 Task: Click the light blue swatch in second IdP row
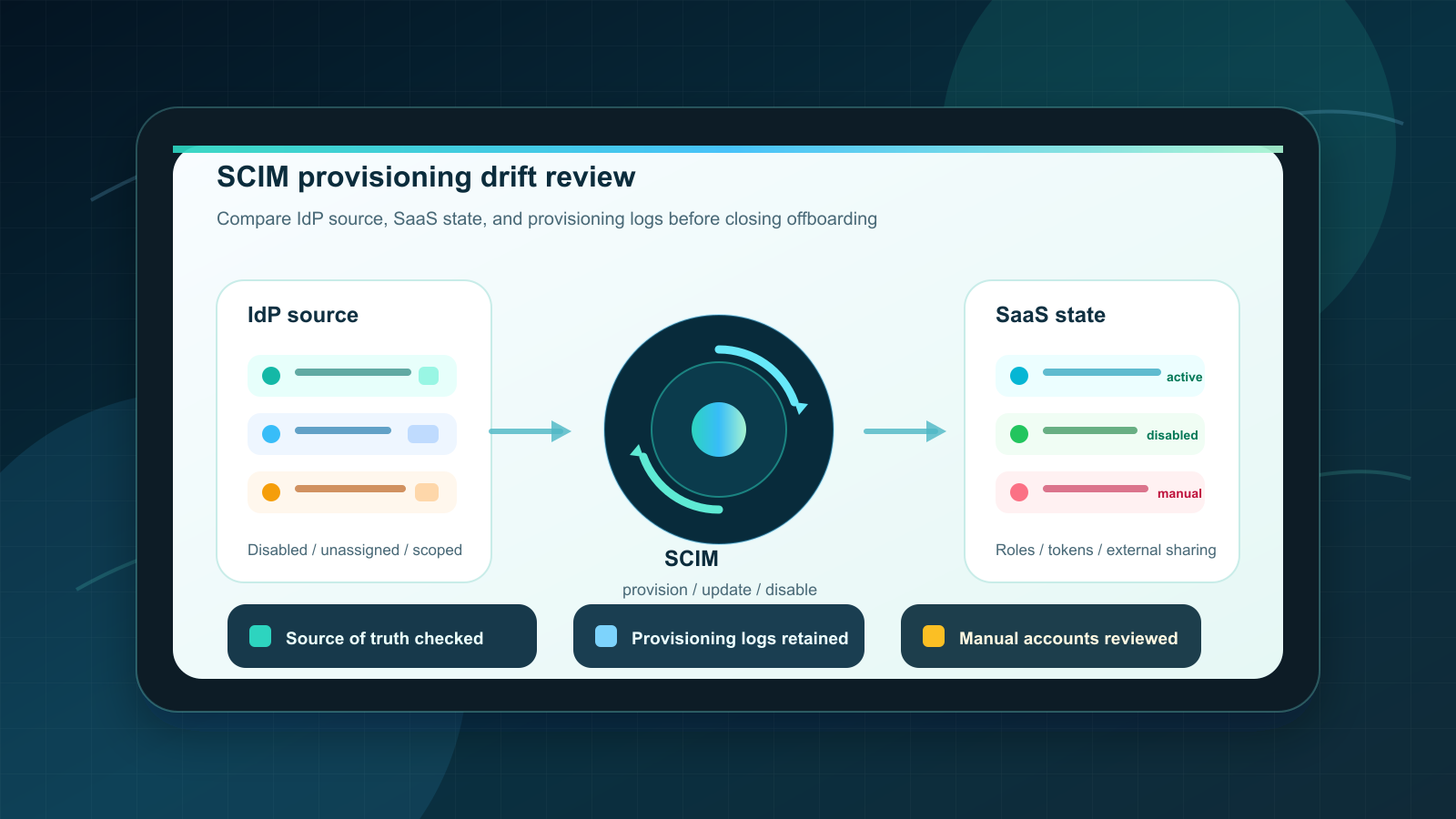423,434
